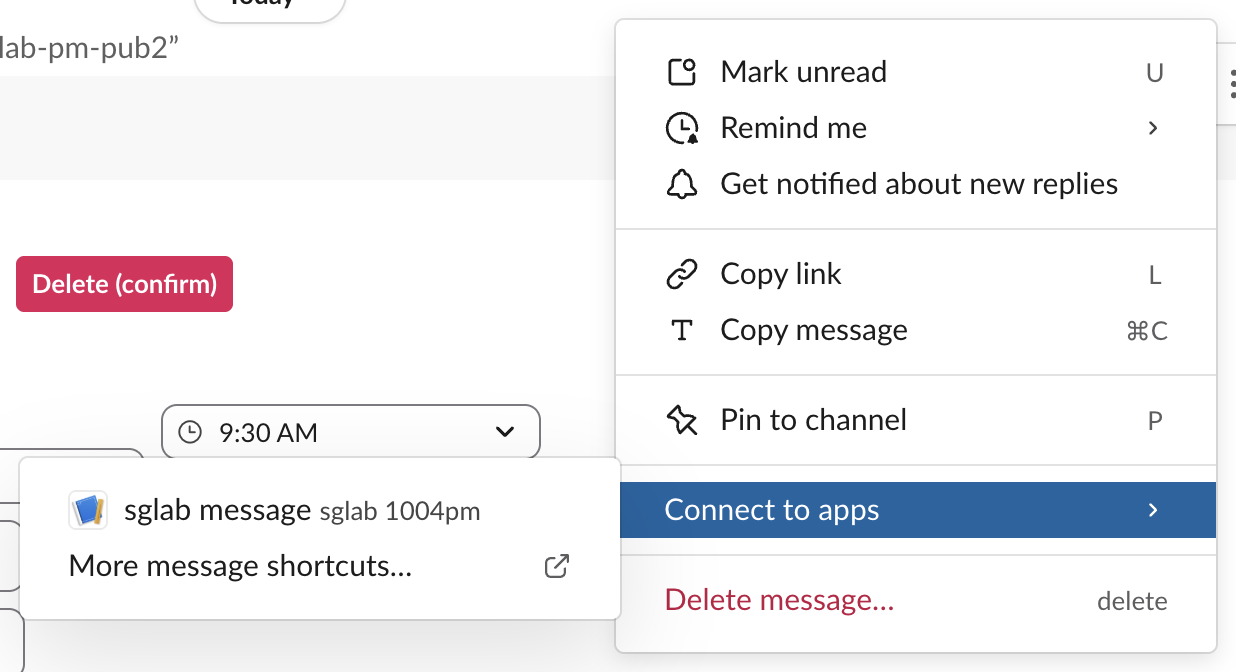This screenshot has width=1236, height=672.
Task: Click the Copy link chain icon
Action: coord(681,274)
